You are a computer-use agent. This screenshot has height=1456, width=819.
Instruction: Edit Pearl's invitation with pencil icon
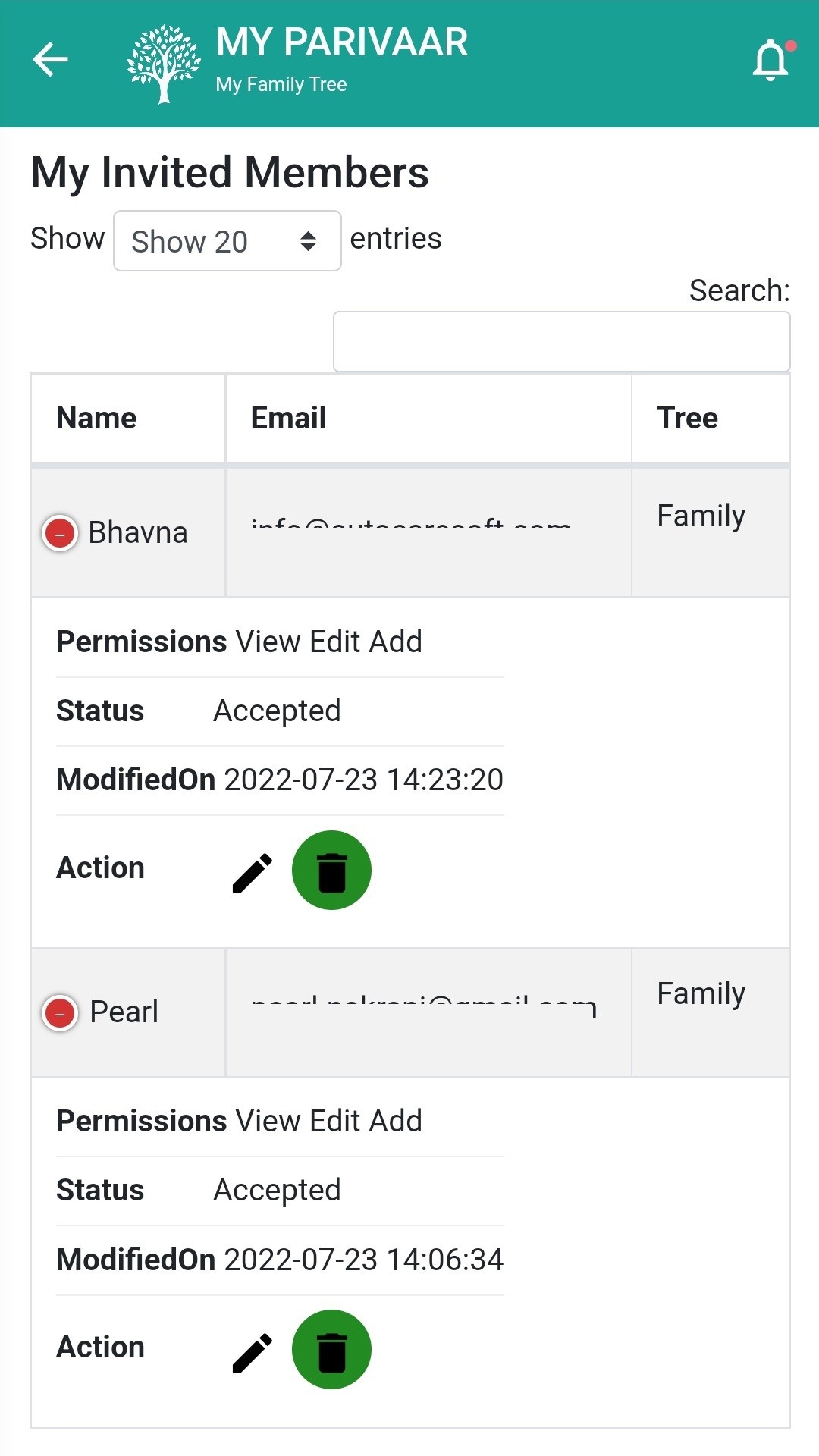(x=253, y=1351)
